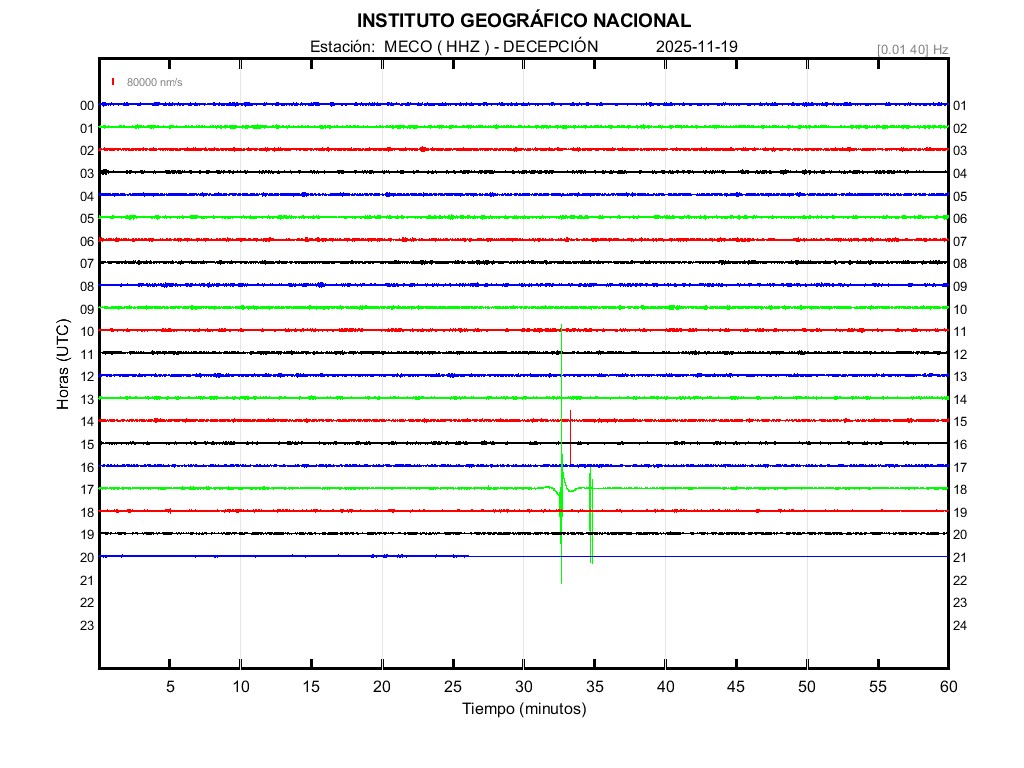Click the [0.01 40] Hz filter label

912,49
